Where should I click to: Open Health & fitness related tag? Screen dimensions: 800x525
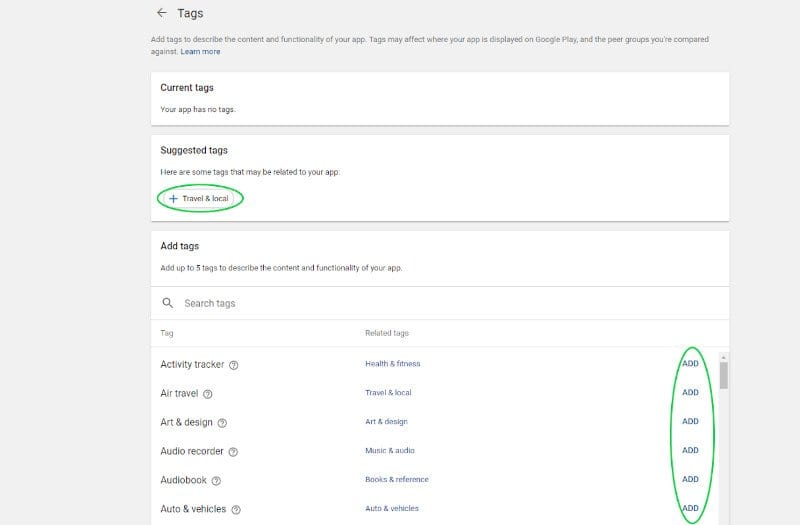[x=393, y=364]
